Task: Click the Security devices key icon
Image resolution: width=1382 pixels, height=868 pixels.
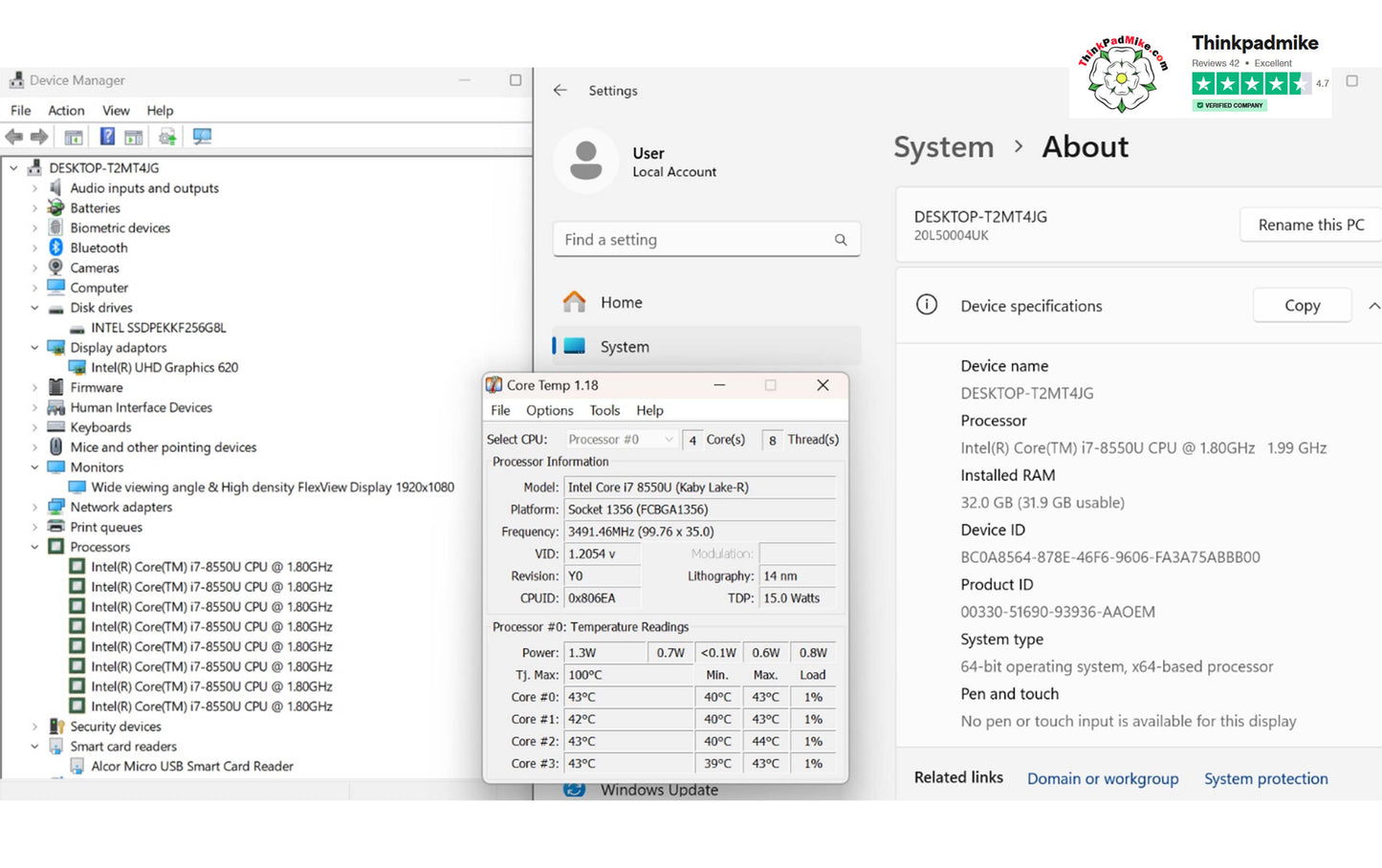Action: (x=56, y=727)
